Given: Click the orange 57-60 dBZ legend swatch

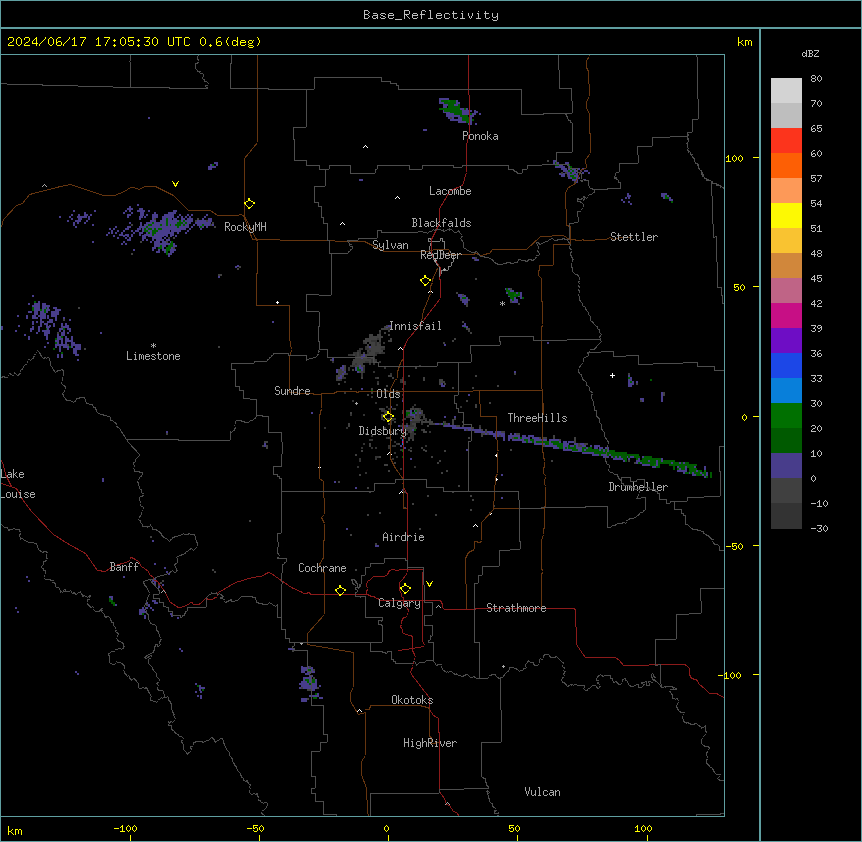Looking at the screenshot, I should tap(786, 165).
